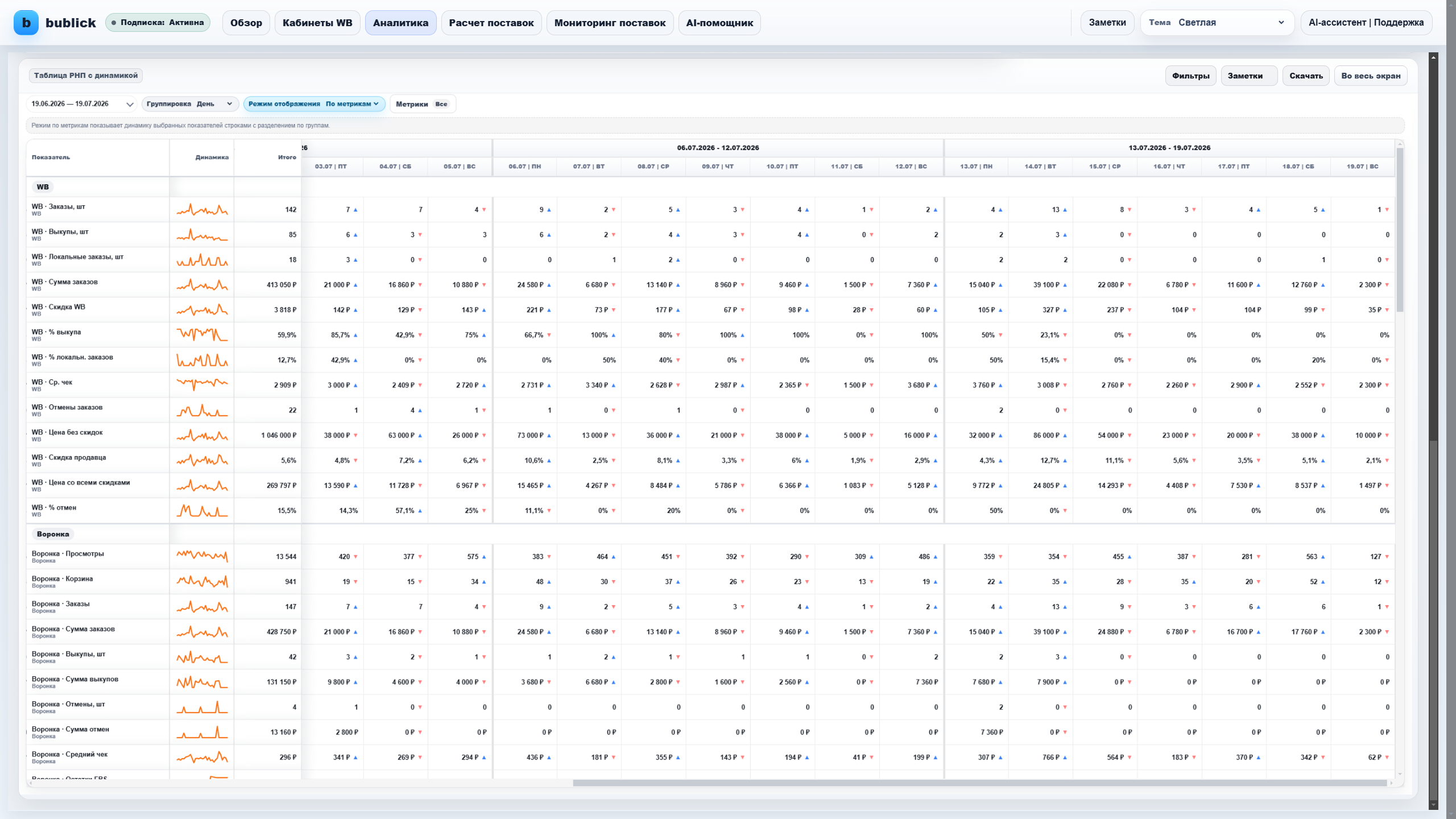Expand the Группировка День dropdown
The image size is (1456, 819).
tap(189, 104)
